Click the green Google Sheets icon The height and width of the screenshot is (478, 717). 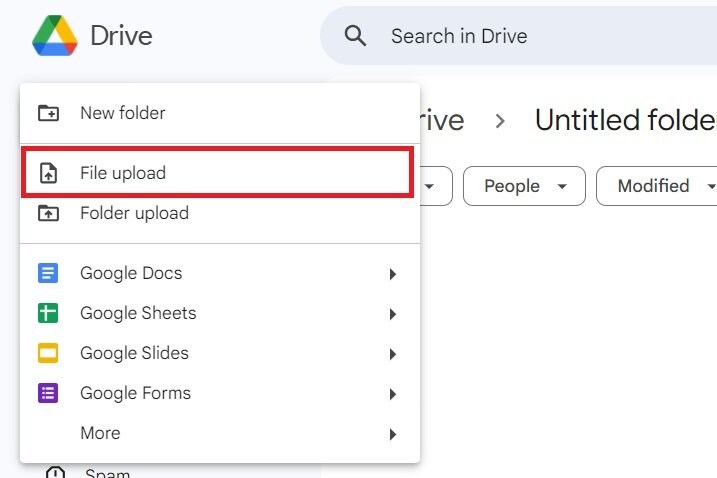tap(48, 313)
